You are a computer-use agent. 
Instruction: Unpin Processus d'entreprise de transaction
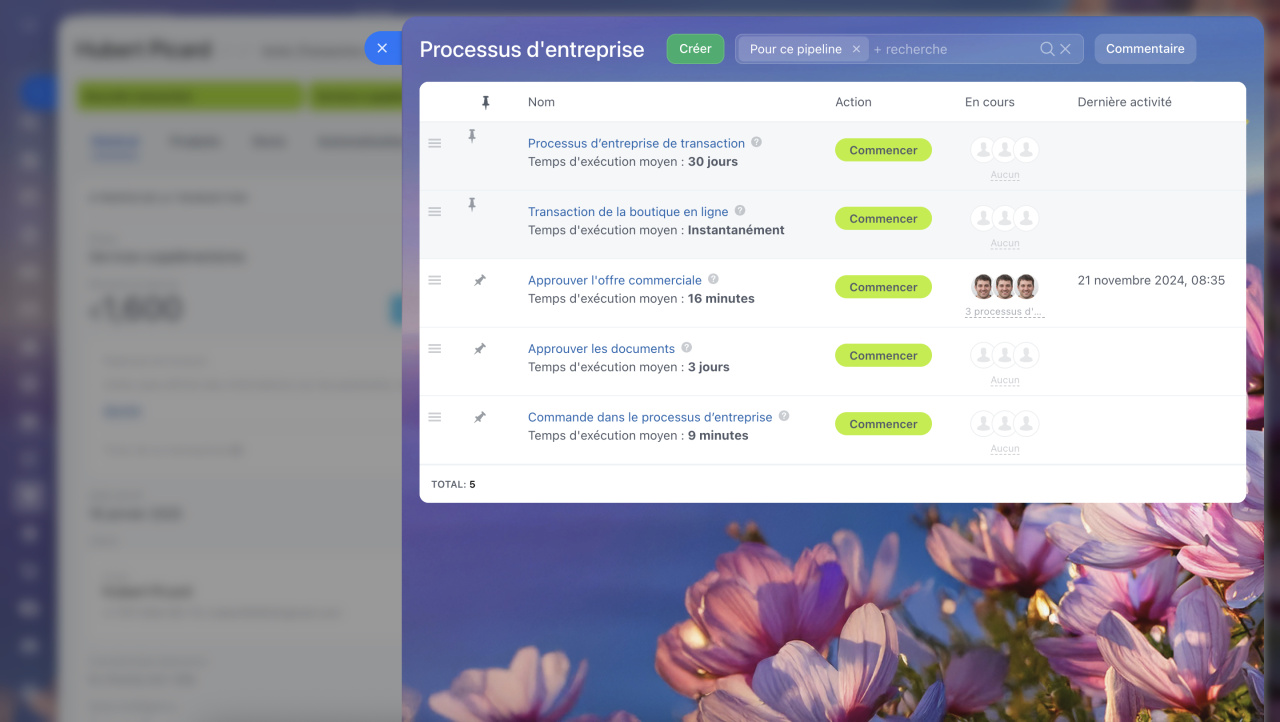click(472, 136)
